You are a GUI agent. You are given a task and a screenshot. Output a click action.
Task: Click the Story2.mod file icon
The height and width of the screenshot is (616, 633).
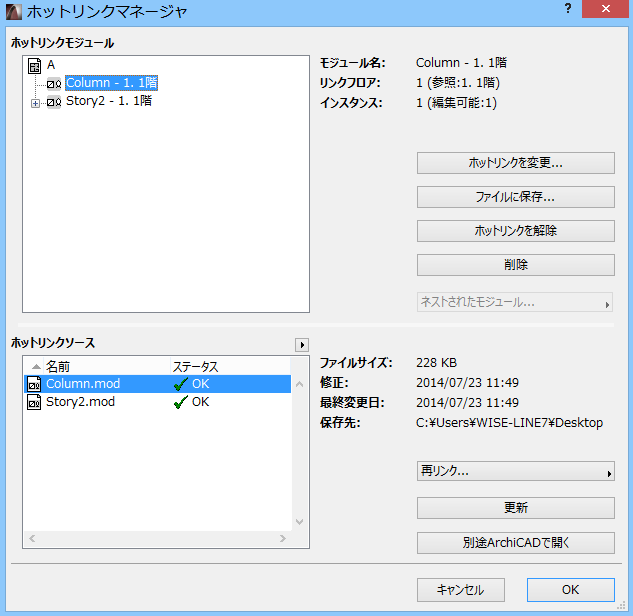pyautogui.click(x=34, y=402)
